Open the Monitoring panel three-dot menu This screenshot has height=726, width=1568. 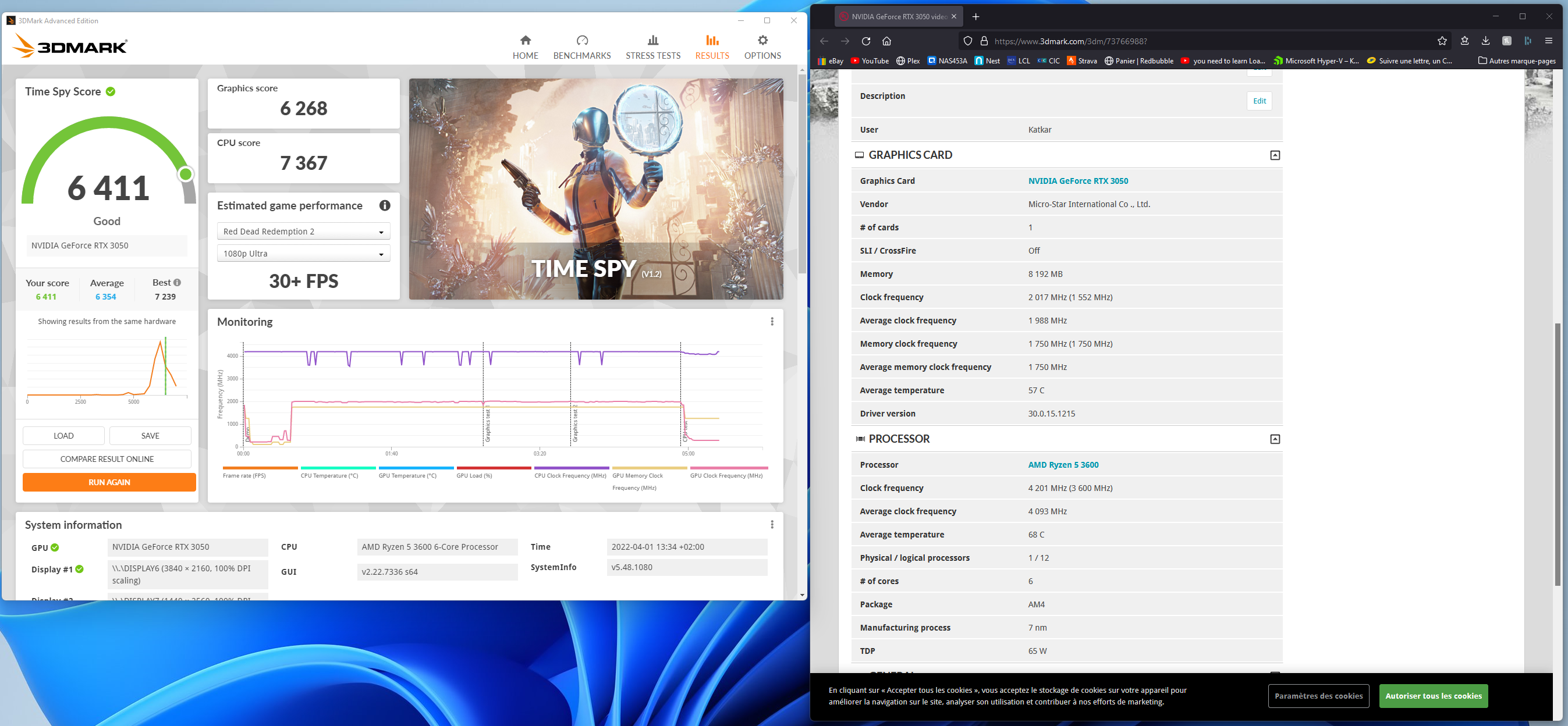pyautogui.click(x=772, y=321)
